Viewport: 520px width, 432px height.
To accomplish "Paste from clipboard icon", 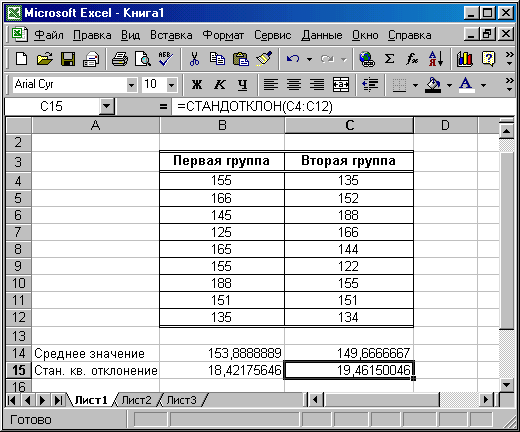I will 241,59.
